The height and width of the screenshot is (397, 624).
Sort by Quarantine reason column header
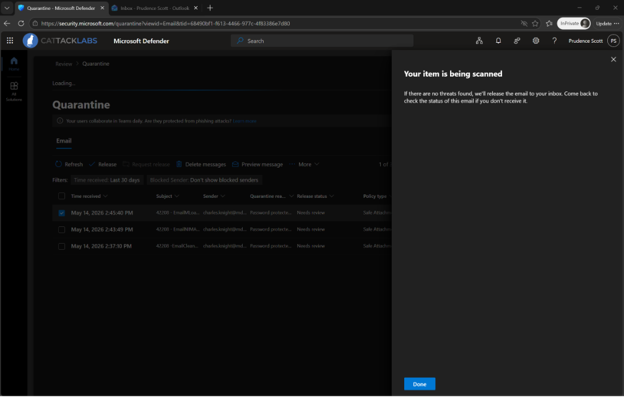pos(271,196)
